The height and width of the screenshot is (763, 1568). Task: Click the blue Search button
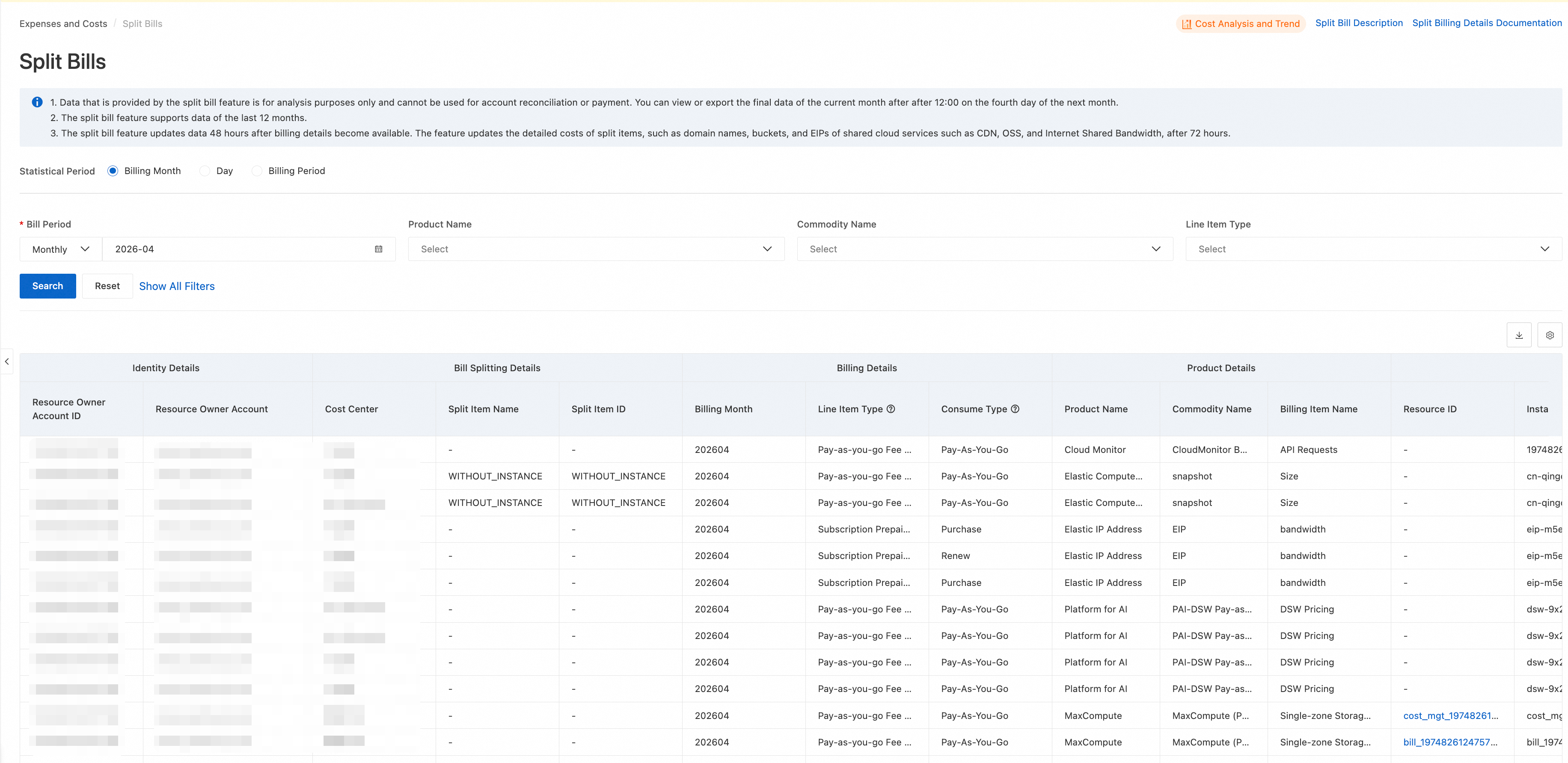click(48, 286)
